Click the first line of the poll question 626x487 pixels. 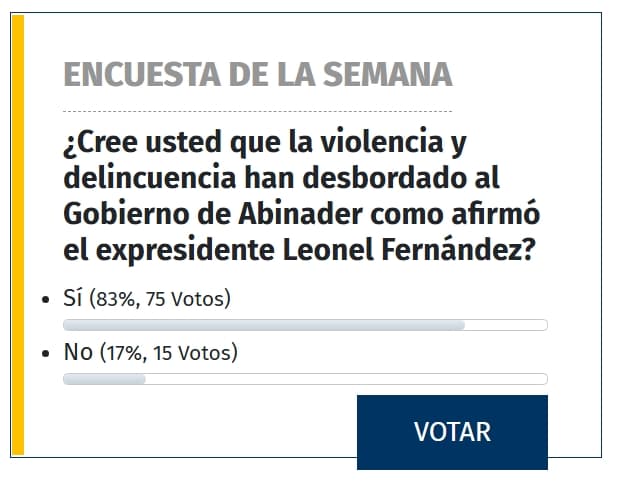[265, 143]
